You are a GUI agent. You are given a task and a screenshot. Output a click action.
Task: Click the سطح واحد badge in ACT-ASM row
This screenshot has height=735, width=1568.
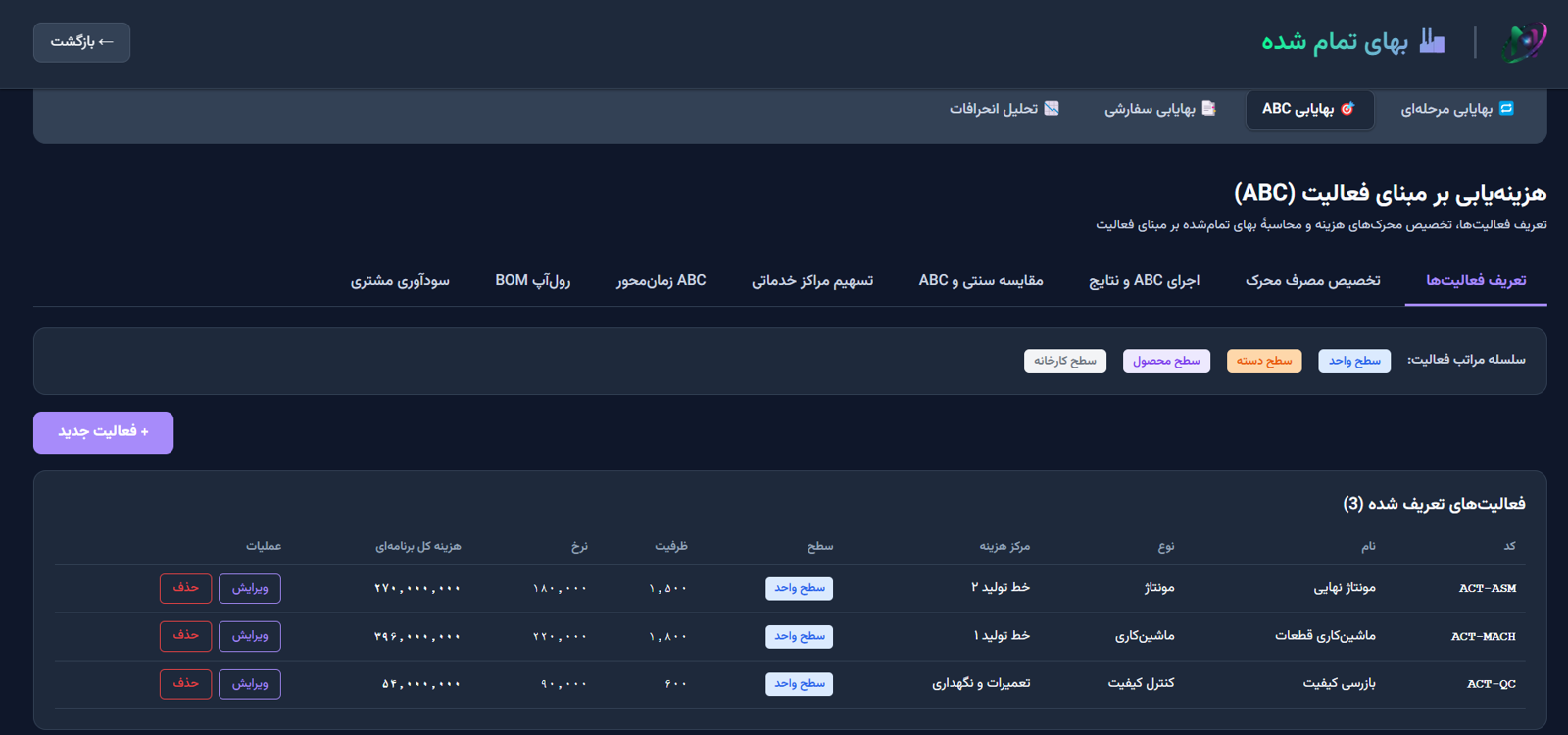[800, 588]
